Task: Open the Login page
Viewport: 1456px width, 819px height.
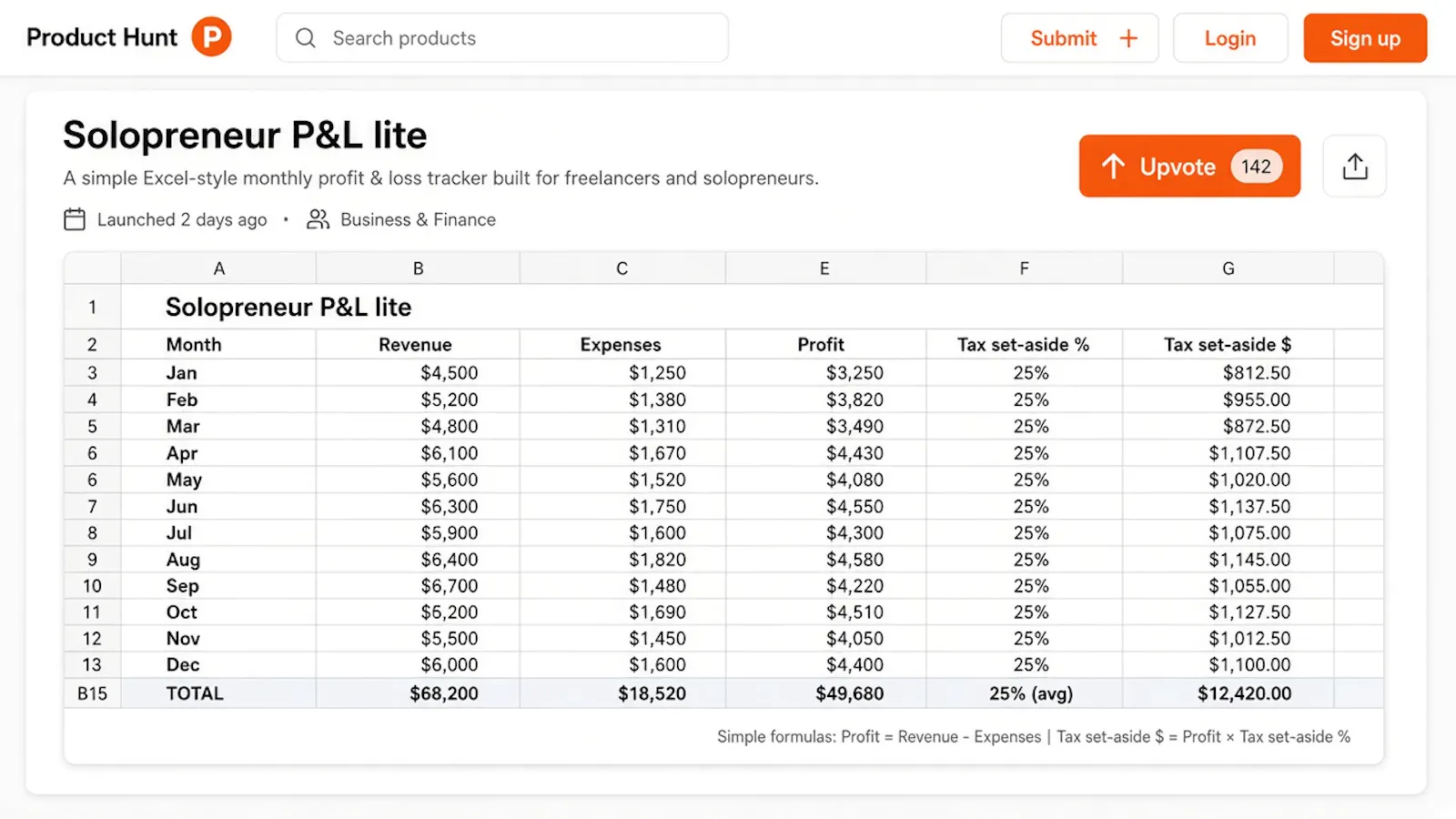Action: 1230,38
